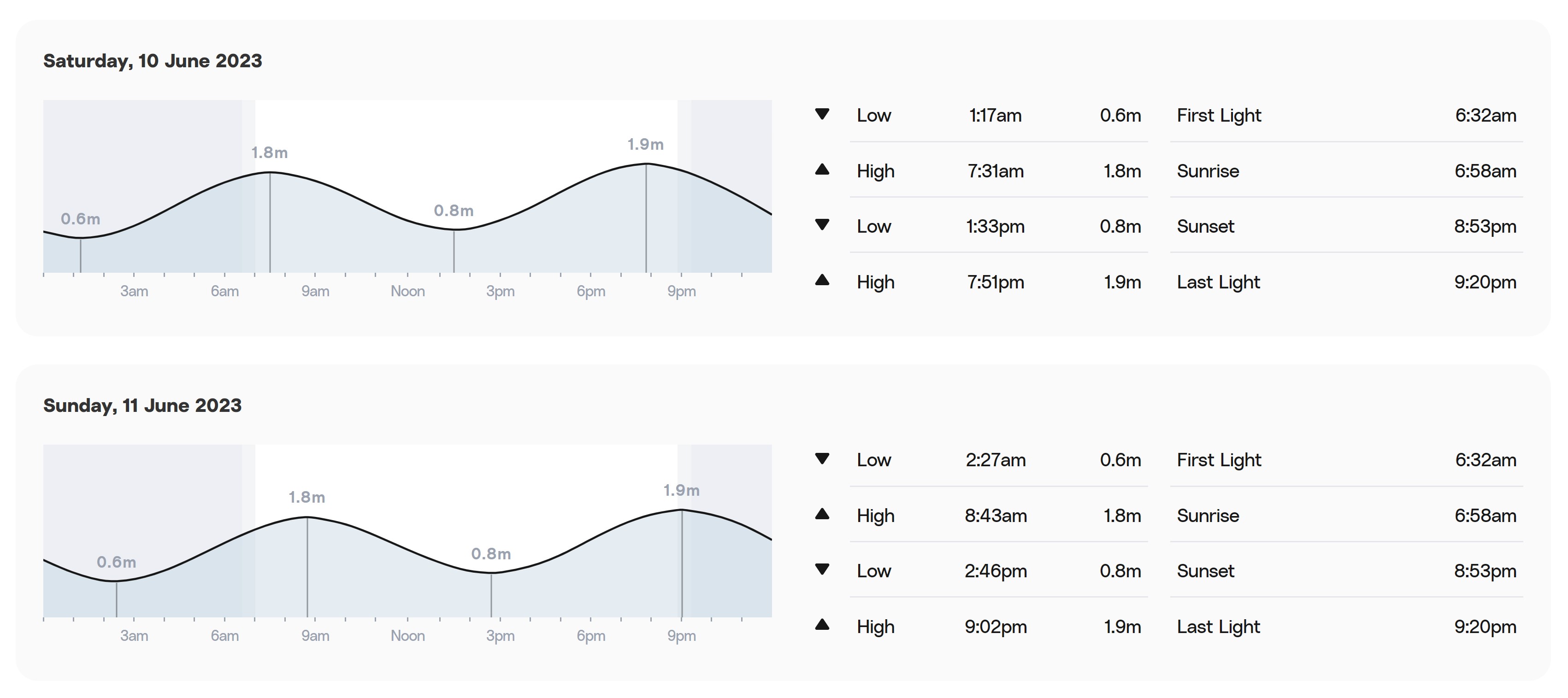Click the up arrow beside Saturday 7:31am High

pyautogui.click(x=822, y=169)
